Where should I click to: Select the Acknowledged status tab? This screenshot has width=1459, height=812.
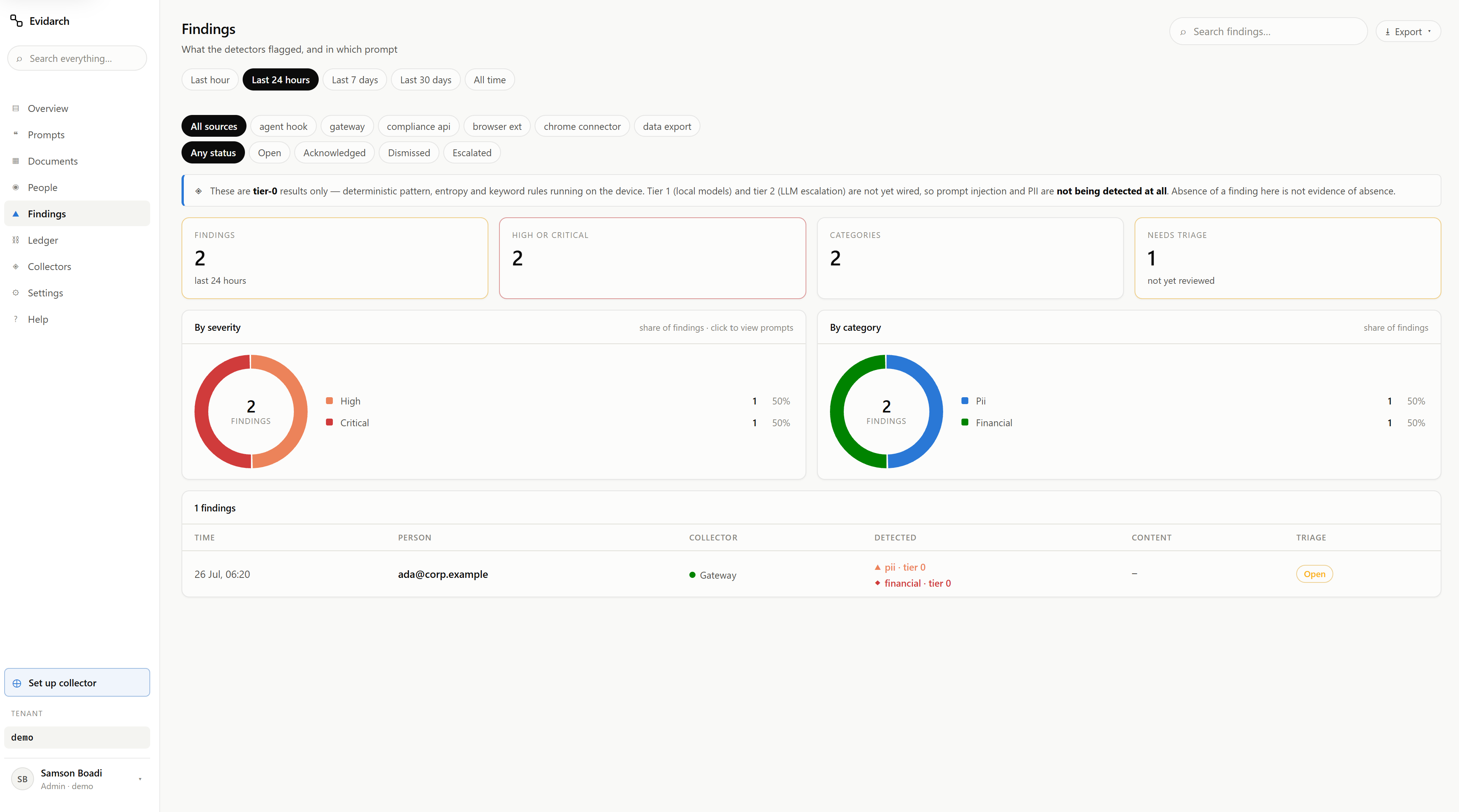pyautogui.click(x=334, y=152)
